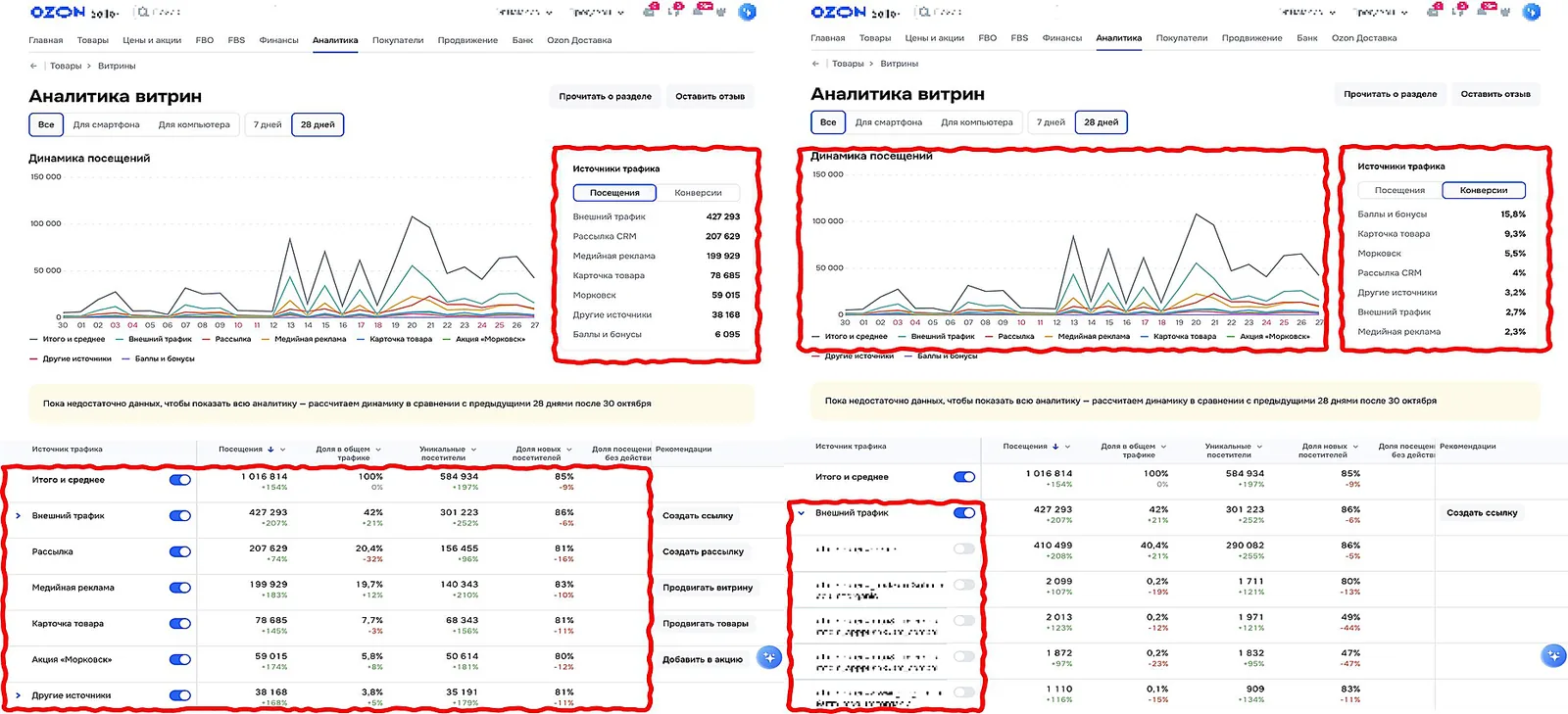This screenshot has height=714, width=1568.
Task: Click Продвигать витрину button, left screenshot
Action: coord(708,588)
